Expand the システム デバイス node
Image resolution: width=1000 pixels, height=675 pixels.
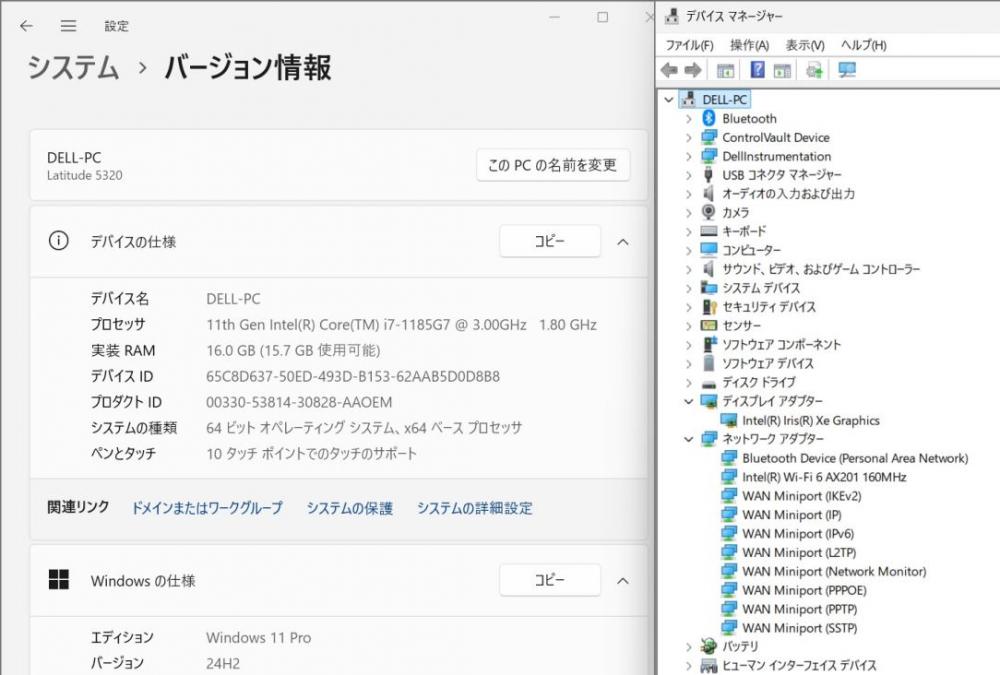(688, 288)
